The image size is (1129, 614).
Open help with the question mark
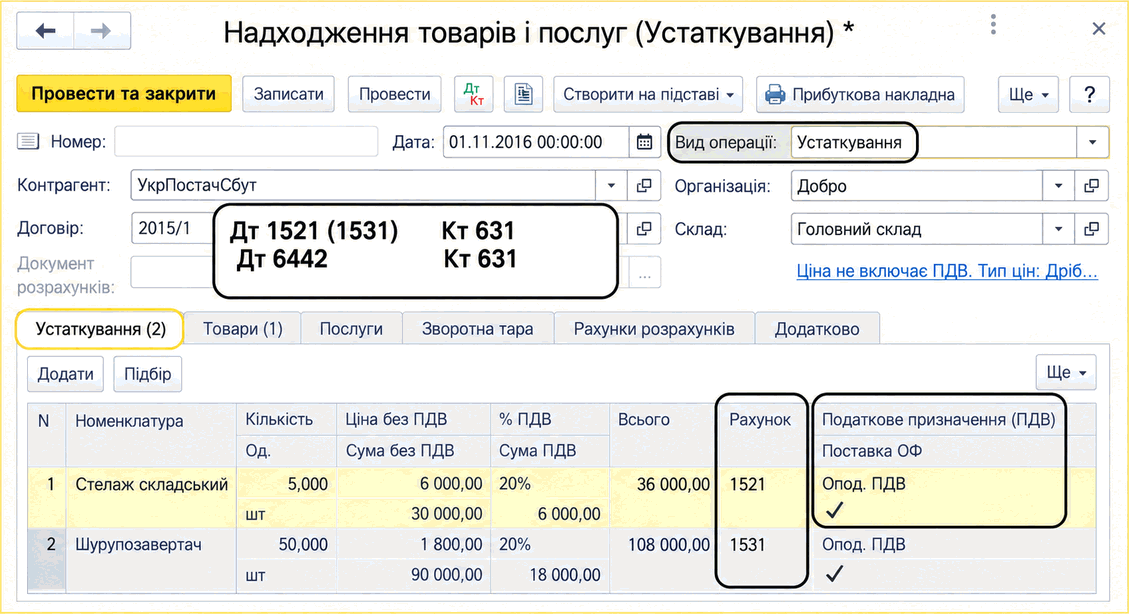(x=1089, y=94)
